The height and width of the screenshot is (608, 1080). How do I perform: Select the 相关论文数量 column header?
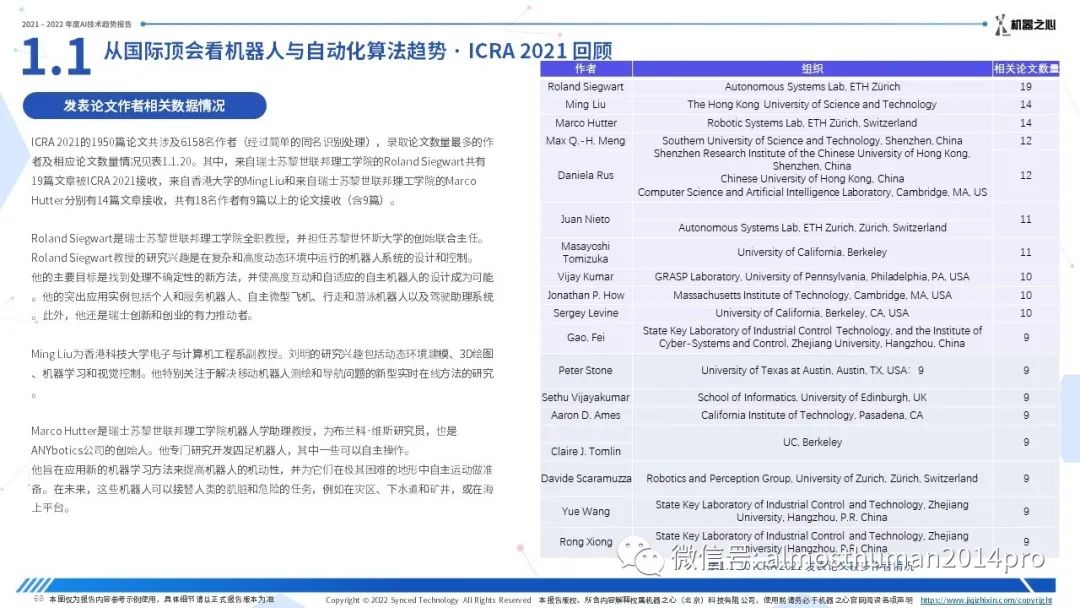point(1026,69)
